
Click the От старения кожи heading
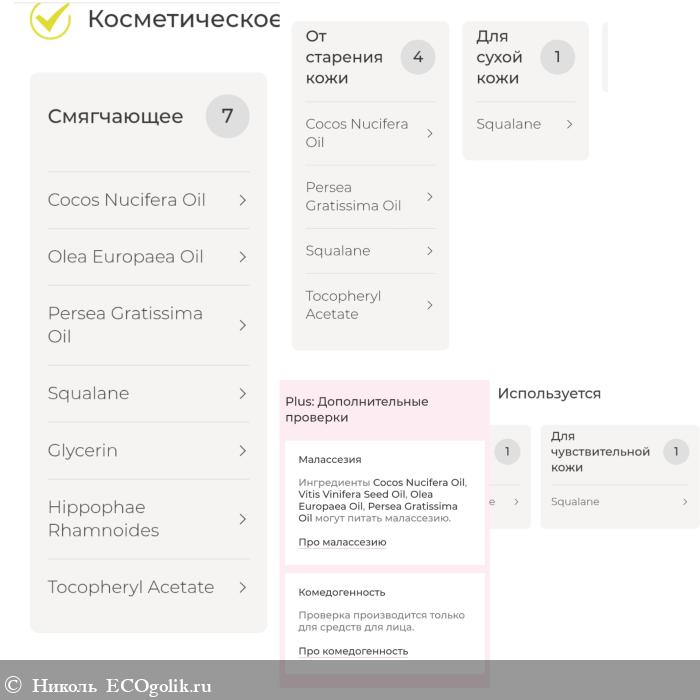(344, 57)
